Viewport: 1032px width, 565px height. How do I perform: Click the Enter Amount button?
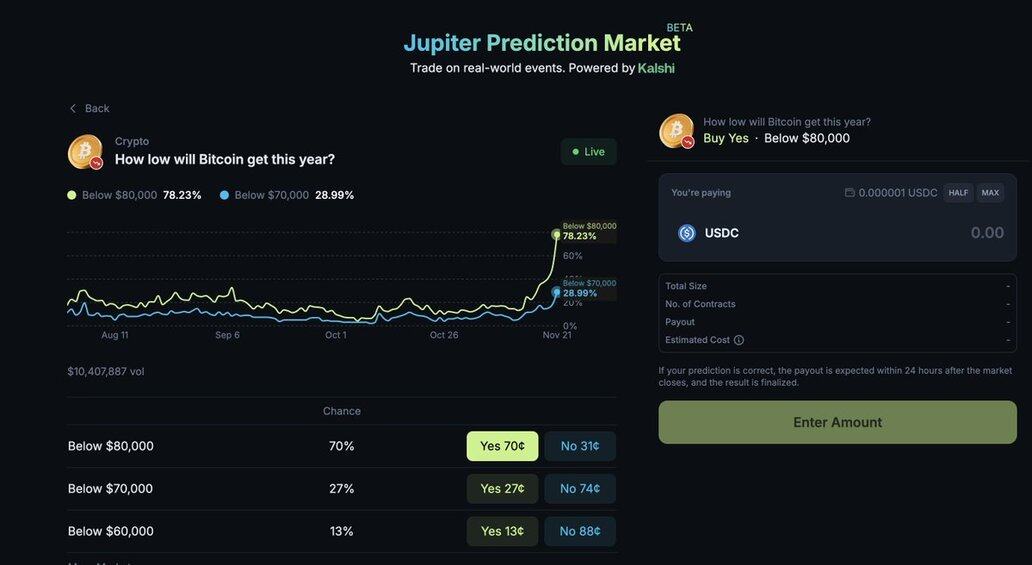pyautogui.click(x=837, y=422)
